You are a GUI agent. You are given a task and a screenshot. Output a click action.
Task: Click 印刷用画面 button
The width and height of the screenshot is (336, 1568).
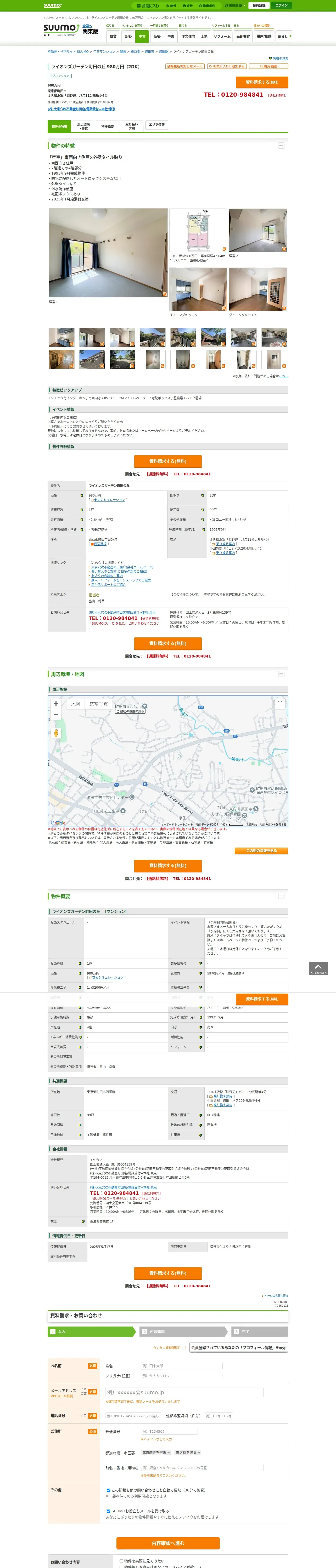[268, 66]
